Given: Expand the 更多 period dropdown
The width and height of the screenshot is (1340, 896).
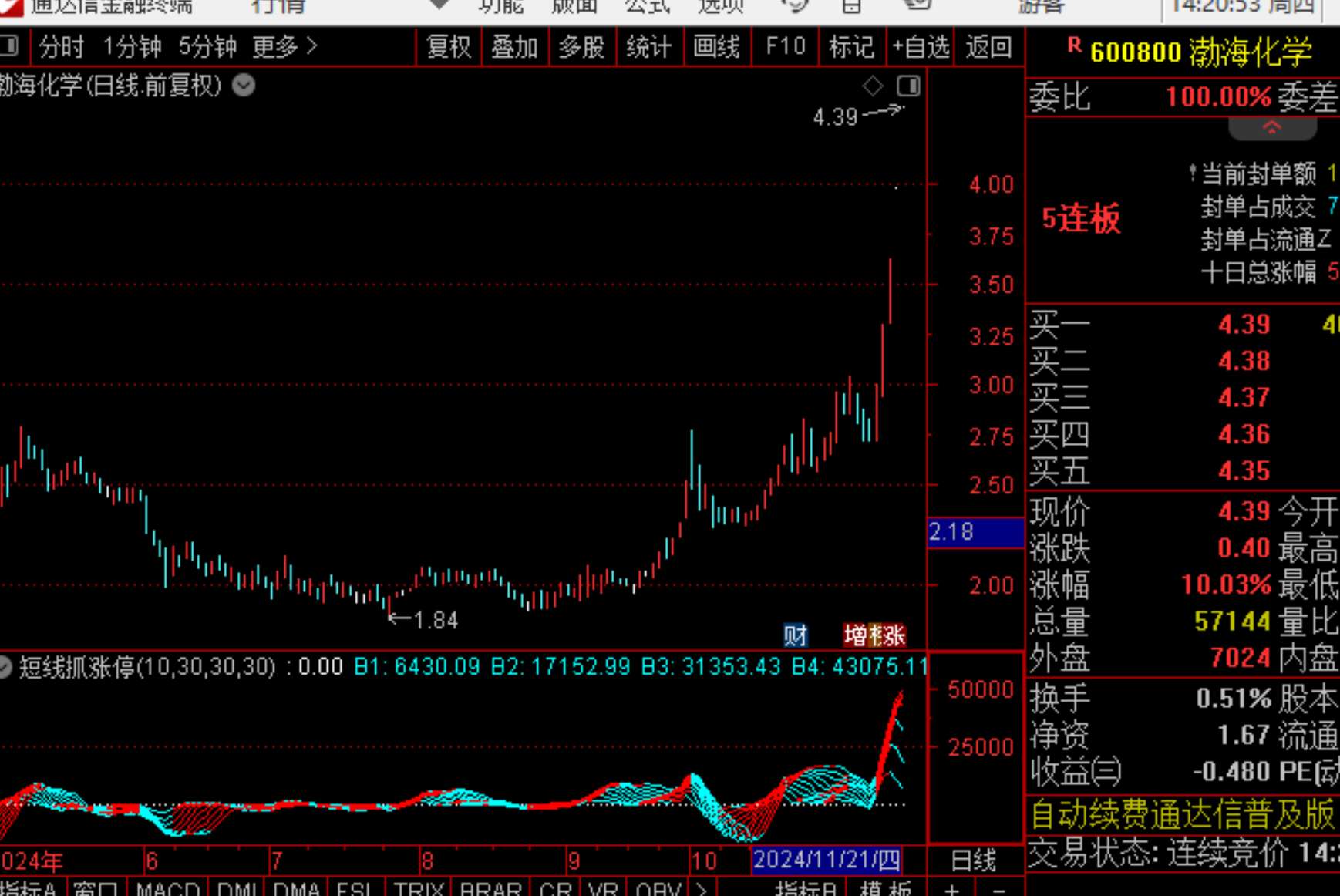Looking at the screenshot, I should [280, 47].
